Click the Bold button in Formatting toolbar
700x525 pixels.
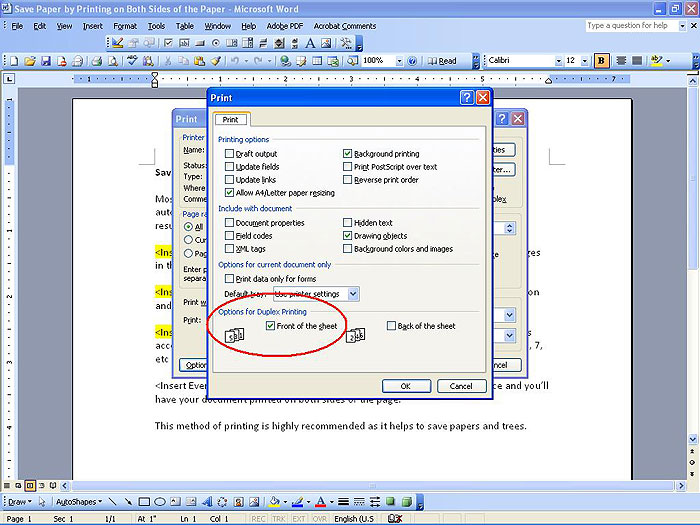(x=601, y=61)
